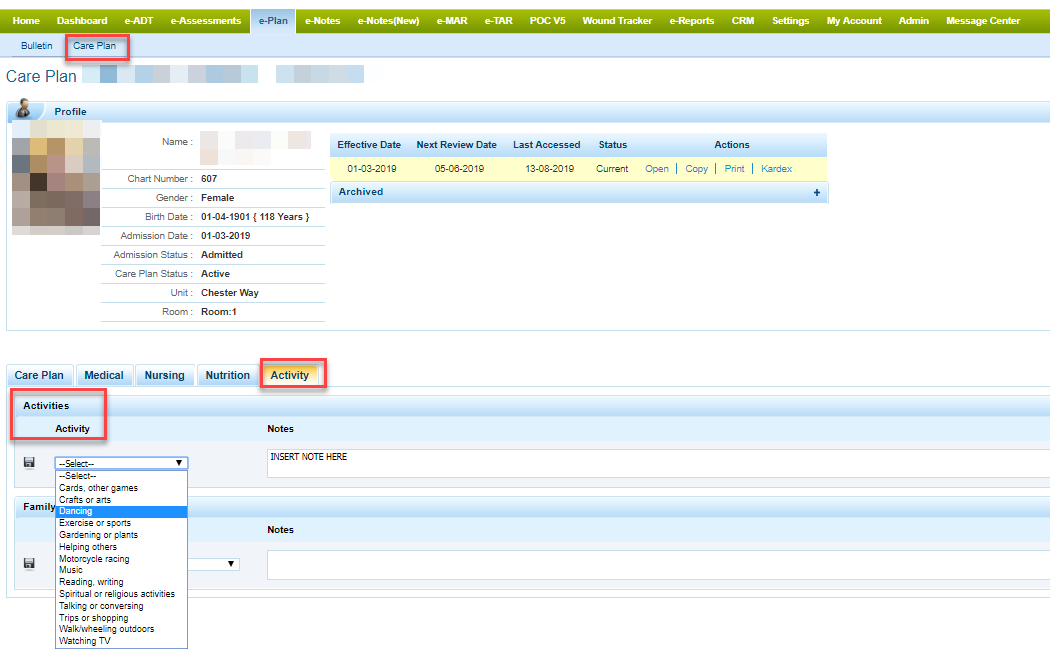Image resolution: width=1050 pixels, height=663 pixels.
Task: Click the Print action link
Action: 734,169
